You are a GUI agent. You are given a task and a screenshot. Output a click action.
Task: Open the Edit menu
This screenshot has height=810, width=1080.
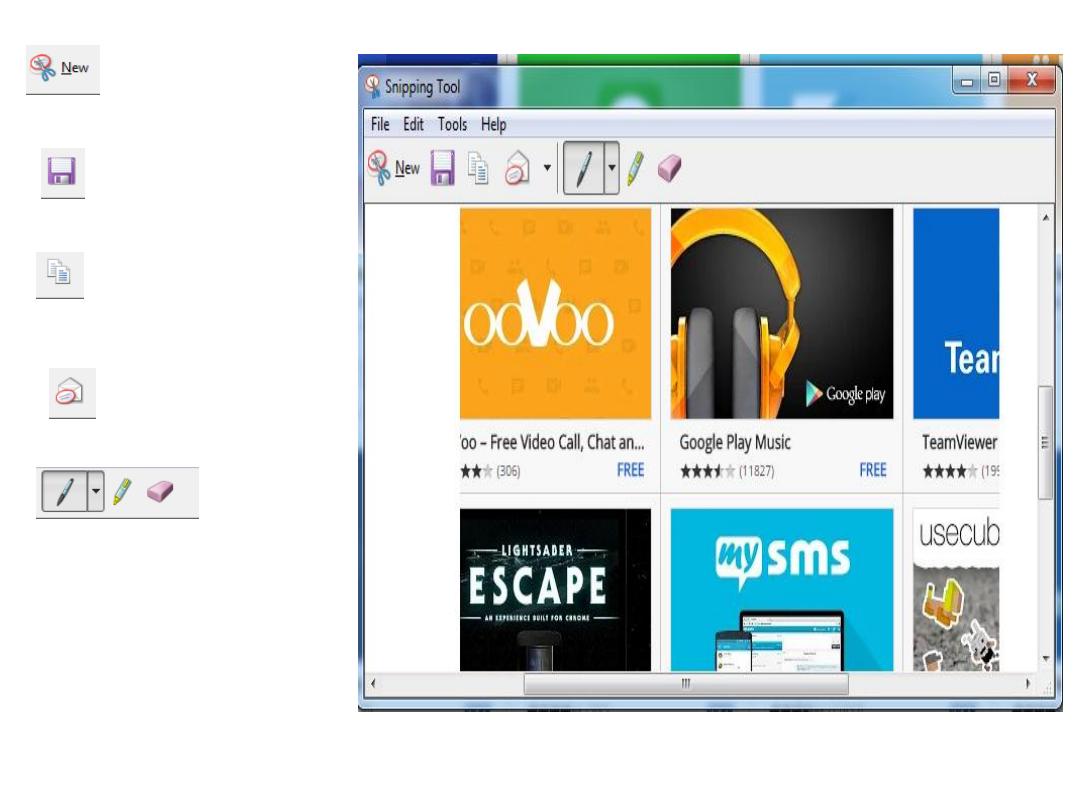(x=413, y=125)
